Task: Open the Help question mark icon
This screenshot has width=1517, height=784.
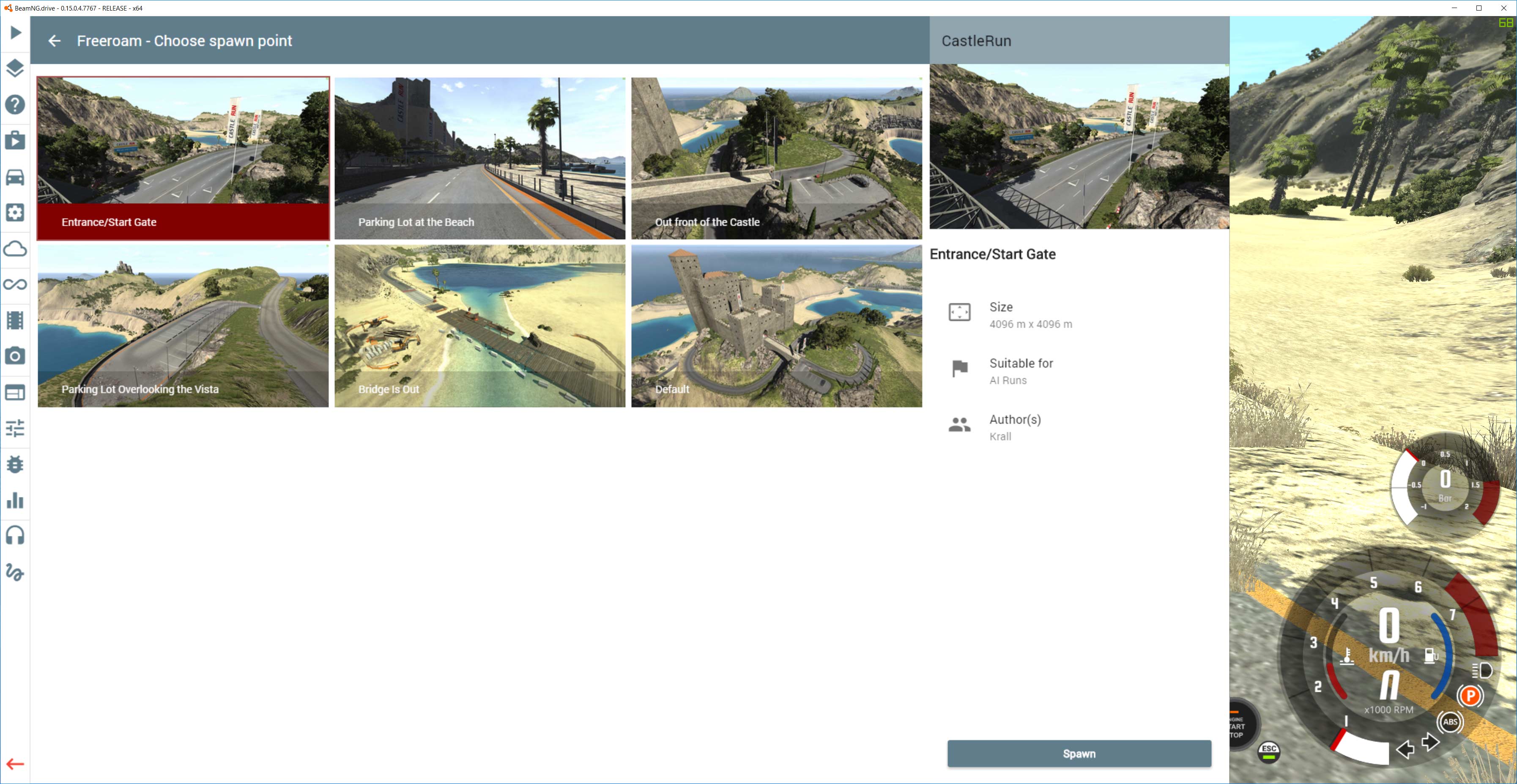Action: click(x=15, y=105)
